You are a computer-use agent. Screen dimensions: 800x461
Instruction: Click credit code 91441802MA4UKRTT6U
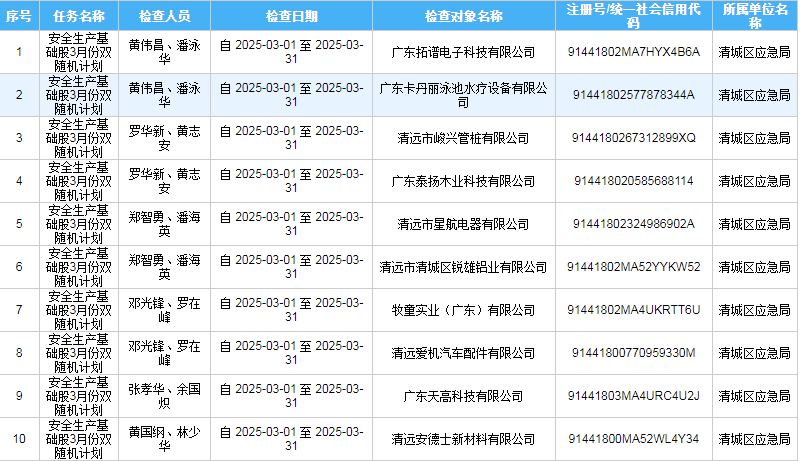click(x=634, y=310)
